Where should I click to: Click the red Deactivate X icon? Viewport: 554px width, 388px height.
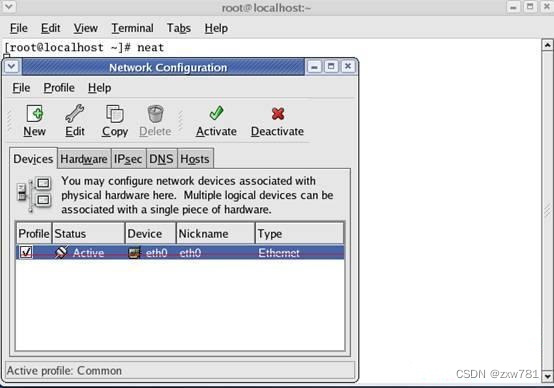coord(278,114)
